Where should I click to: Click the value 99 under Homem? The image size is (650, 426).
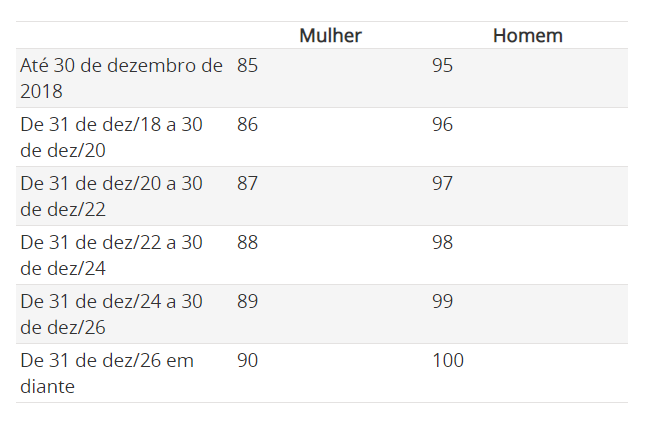pos(442,301)
